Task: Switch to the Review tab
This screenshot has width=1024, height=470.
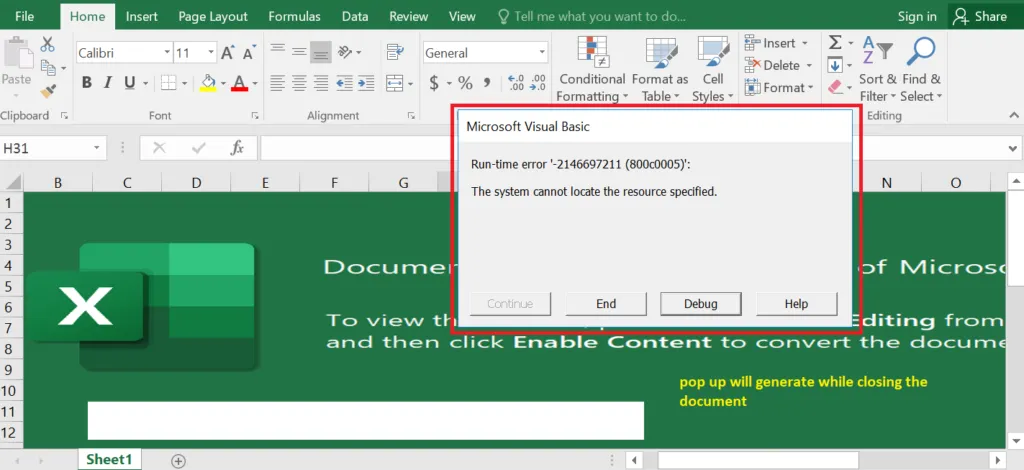Action: [409, 16]
